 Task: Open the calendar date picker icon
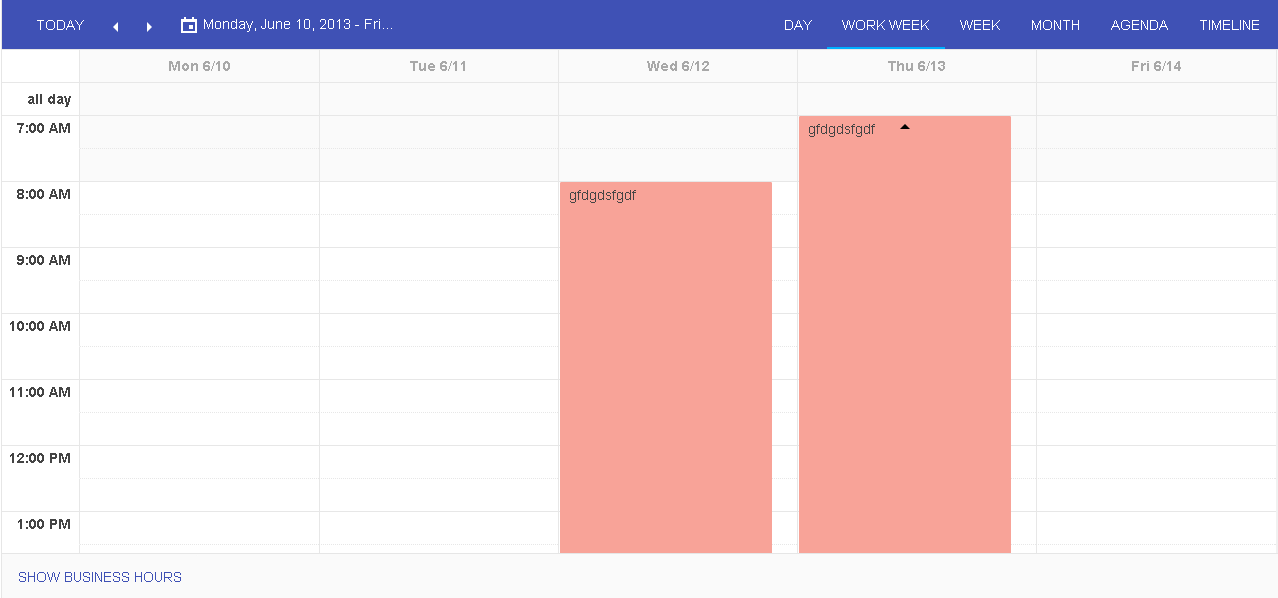pos(189,25)
